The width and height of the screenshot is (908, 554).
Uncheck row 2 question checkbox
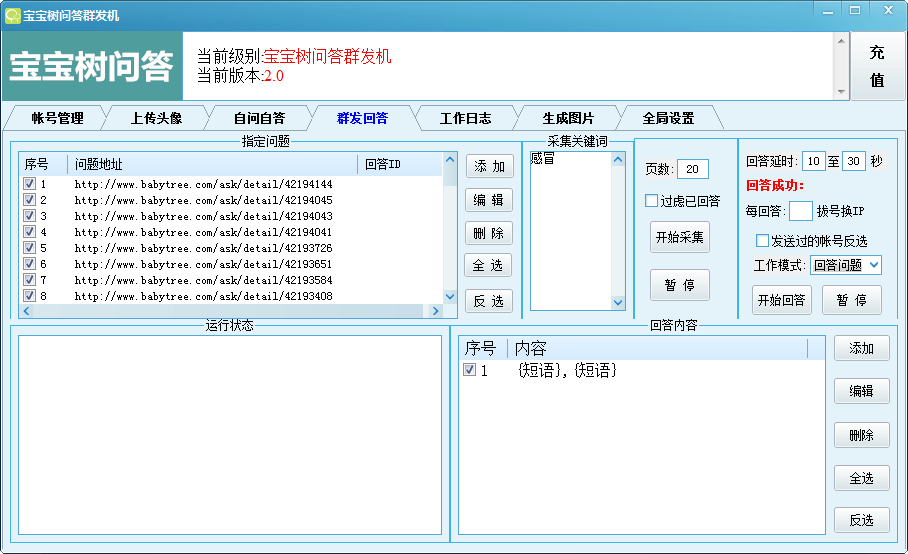point(30,200)
